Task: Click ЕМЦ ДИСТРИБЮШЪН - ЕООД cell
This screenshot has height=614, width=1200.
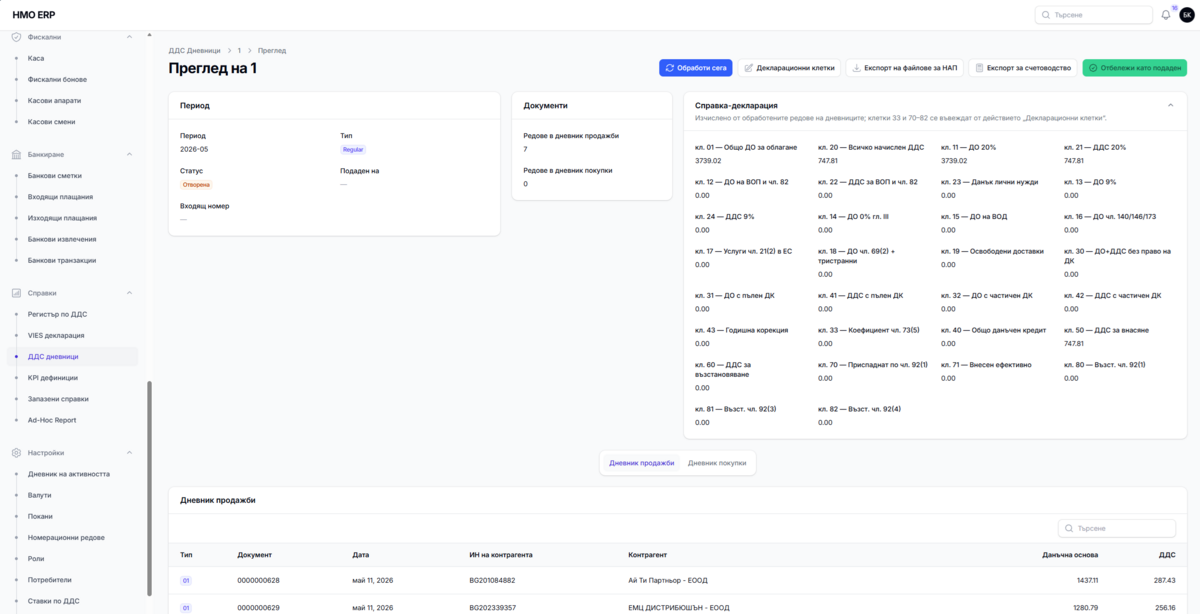Action: click(678, 608)
